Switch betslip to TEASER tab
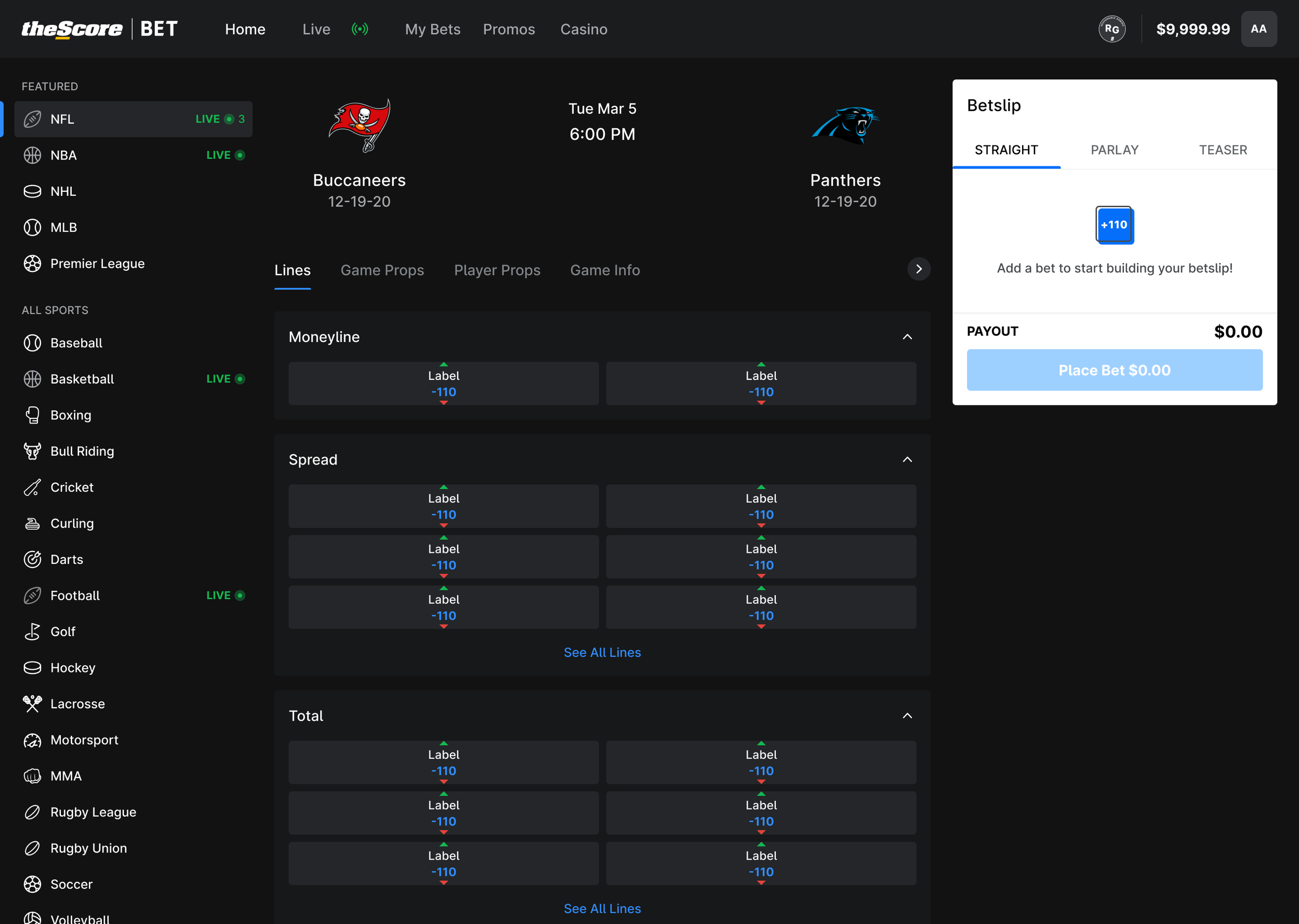 click(x=1223, y=150)
